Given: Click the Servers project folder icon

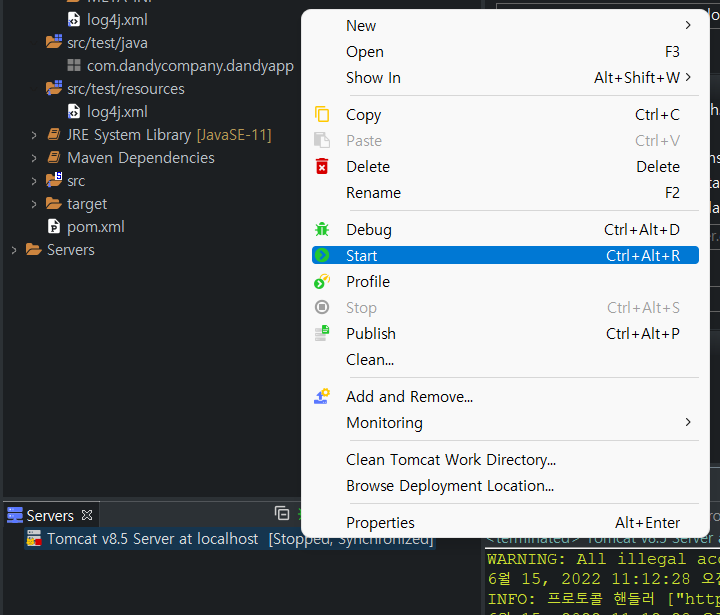Looking at the screenshot, I should pos(34,249).
